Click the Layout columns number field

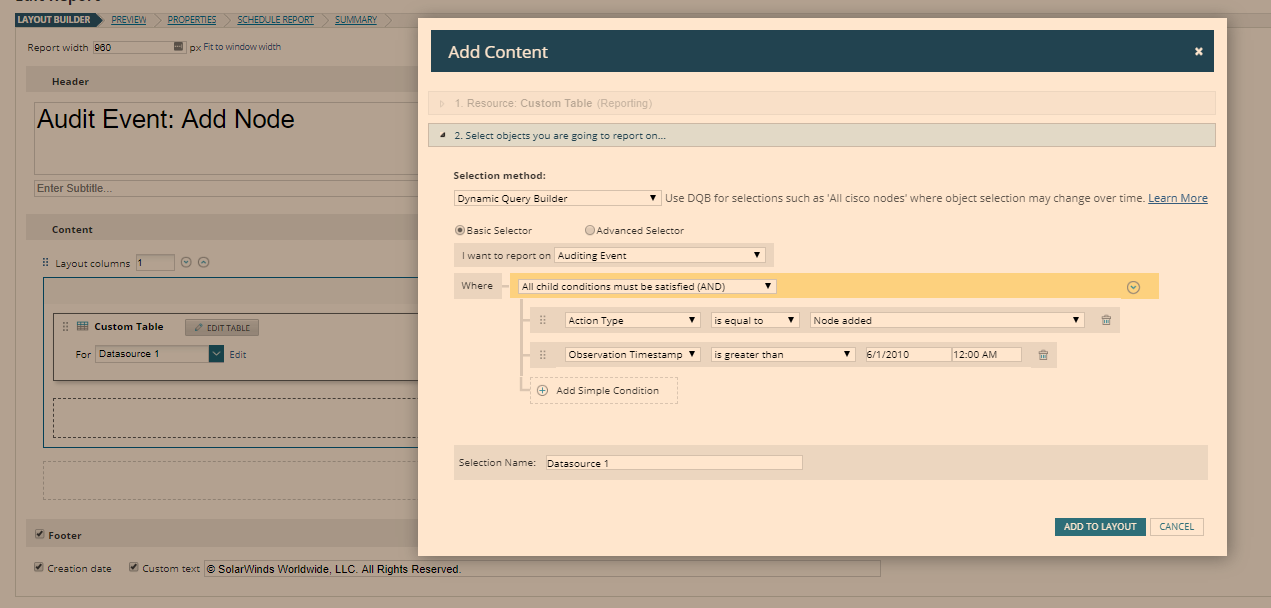point(155,263)
